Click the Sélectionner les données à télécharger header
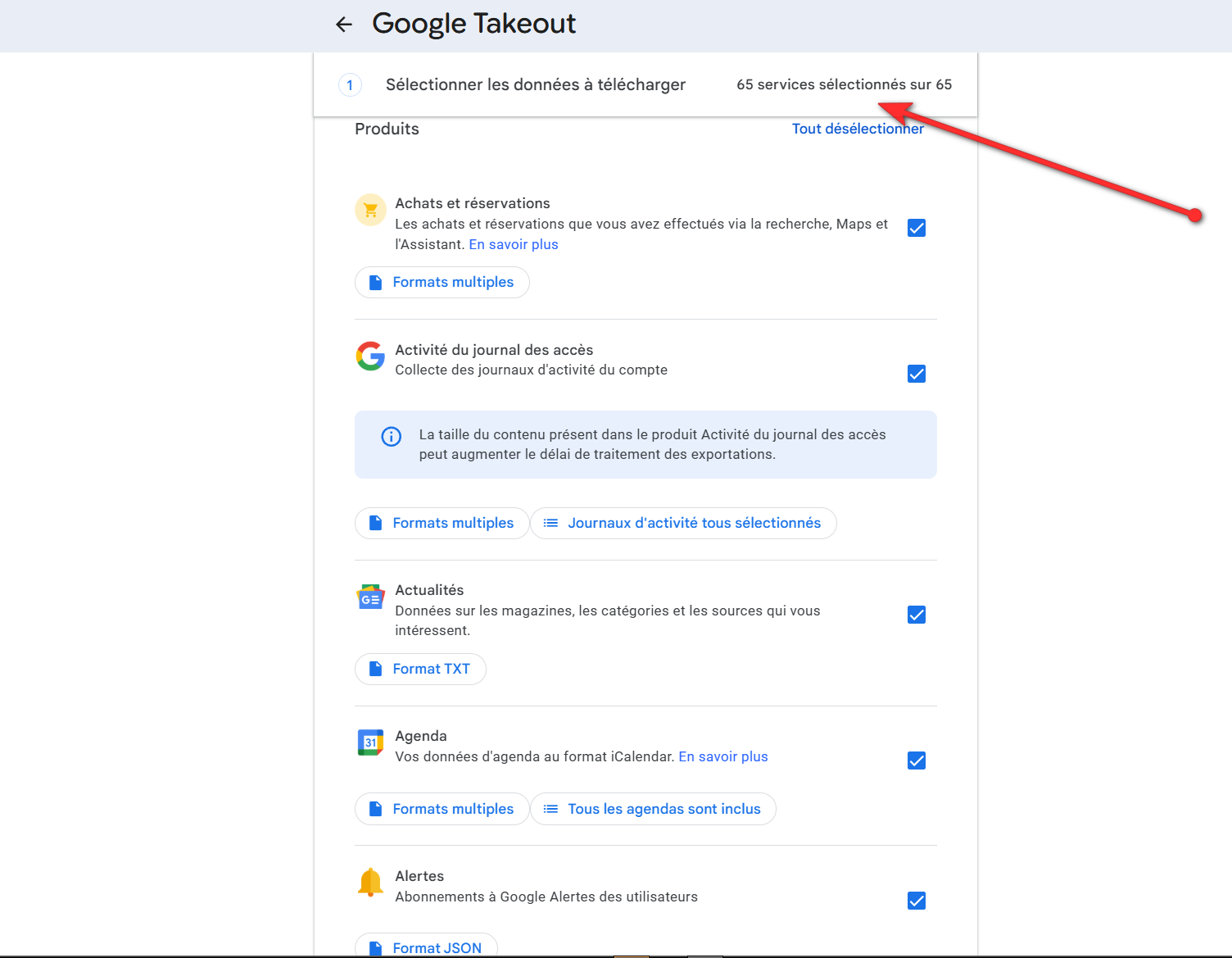 point(536,84)
